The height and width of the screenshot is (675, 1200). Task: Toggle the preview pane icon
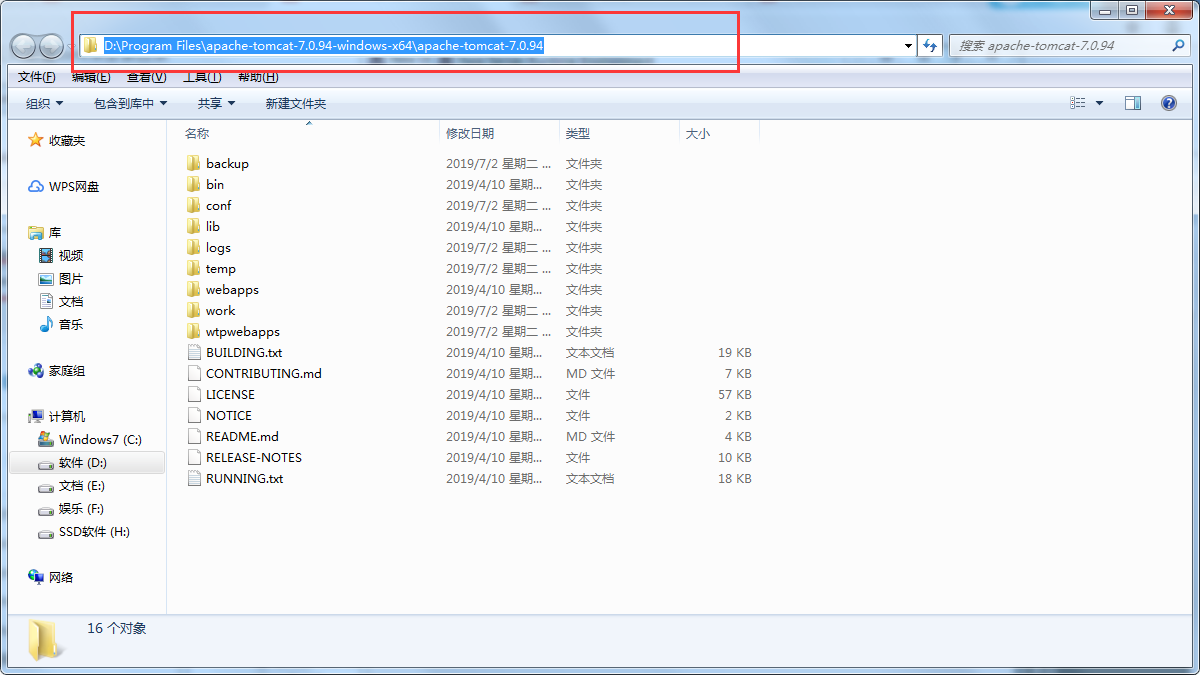pos(1133,103)
